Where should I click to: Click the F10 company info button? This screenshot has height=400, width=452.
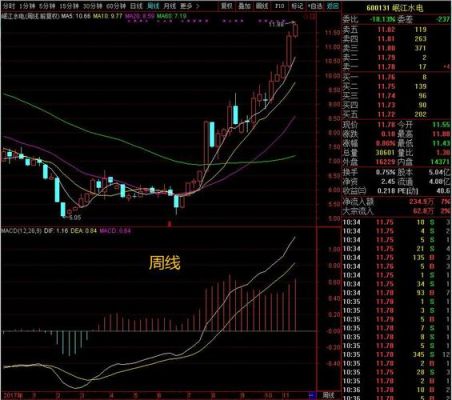[x=280, y=6]
